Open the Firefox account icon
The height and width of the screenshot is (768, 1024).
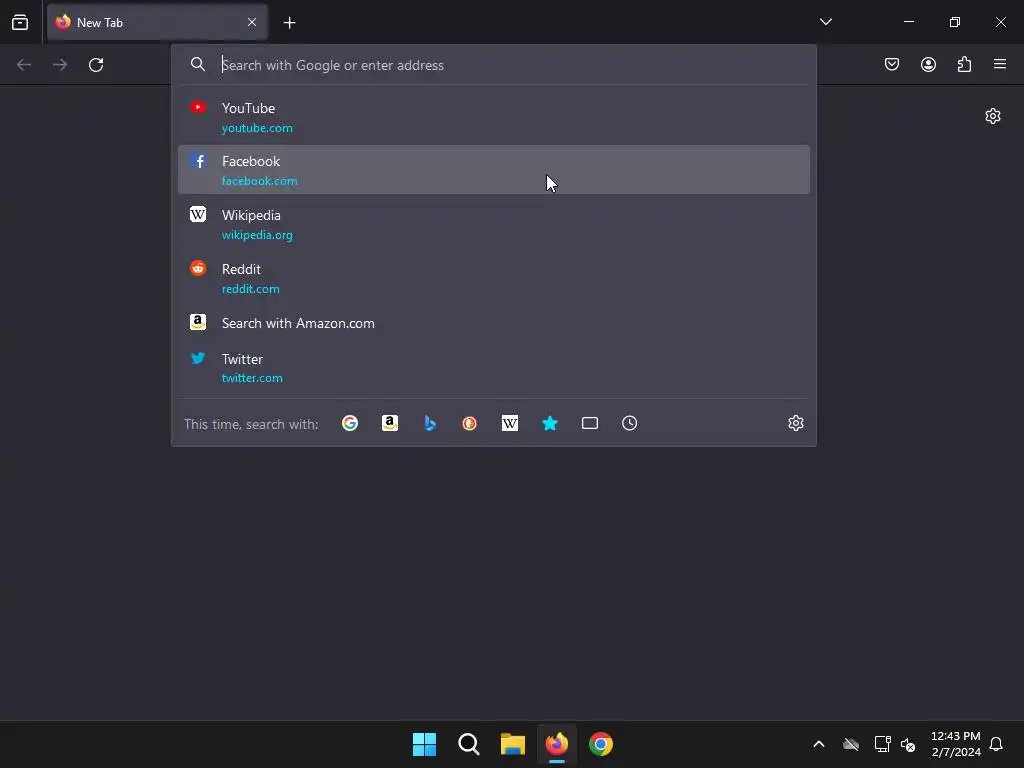[x=928, y=64]
